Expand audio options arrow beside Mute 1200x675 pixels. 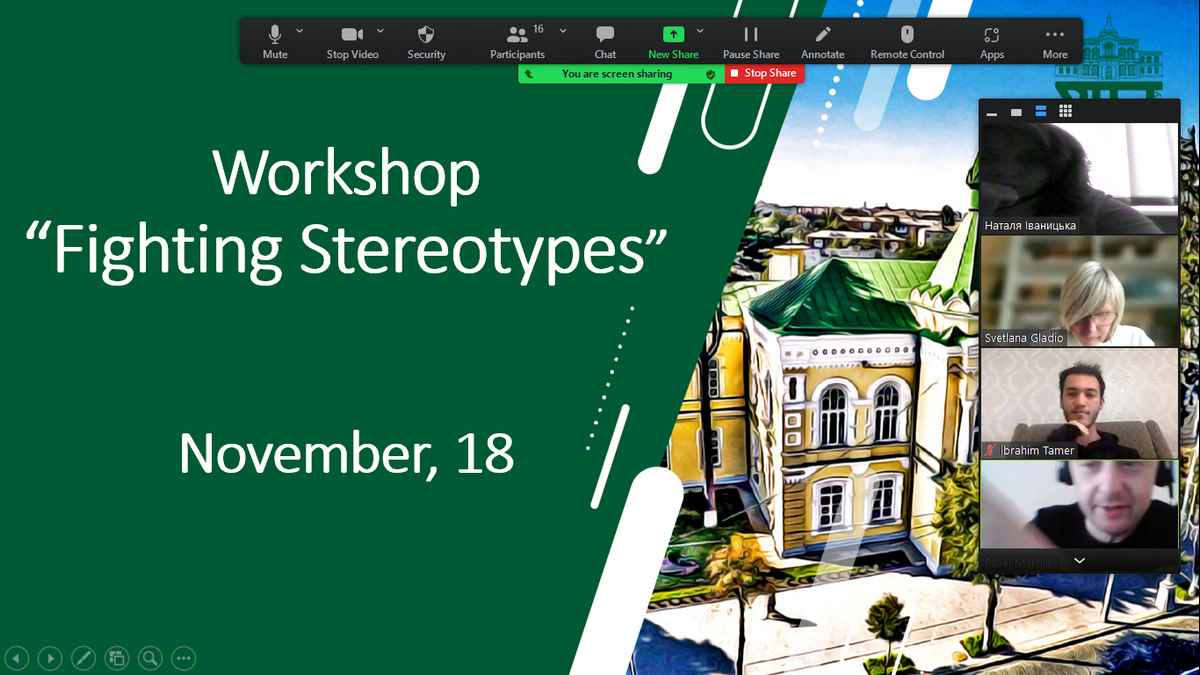(300, 31)
